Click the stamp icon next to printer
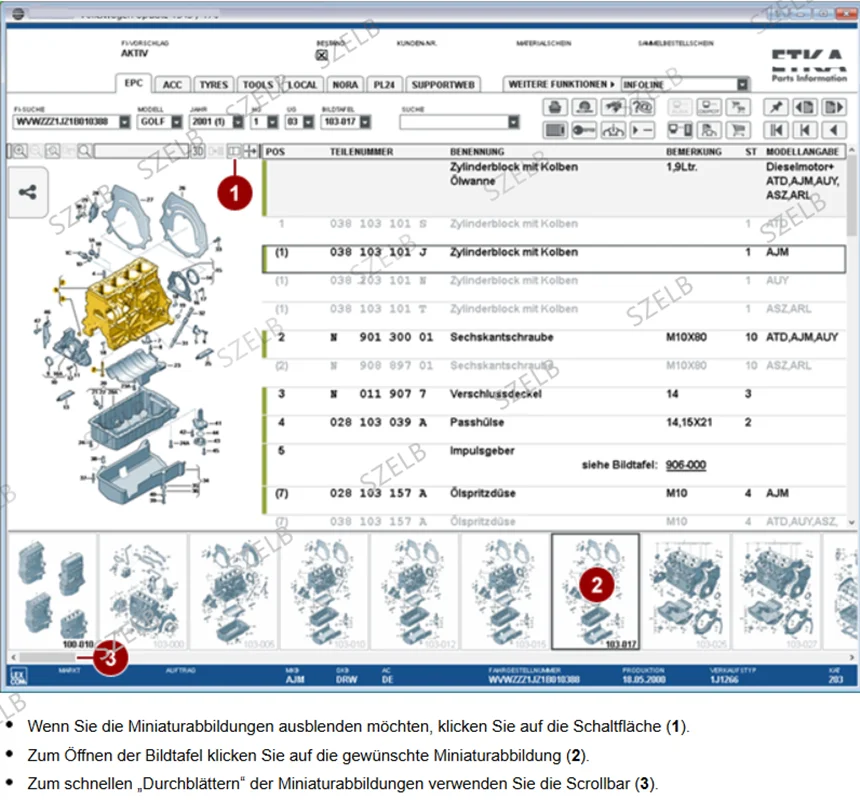The height and width of the screenshot is (800, 860). [584, 107]
